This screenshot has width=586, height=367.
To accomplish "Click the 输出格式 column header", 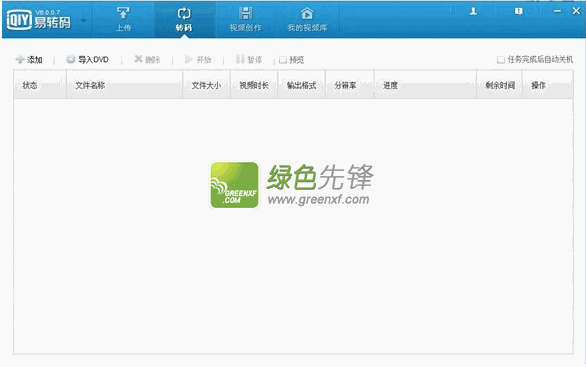I will (x=302, y=85).
